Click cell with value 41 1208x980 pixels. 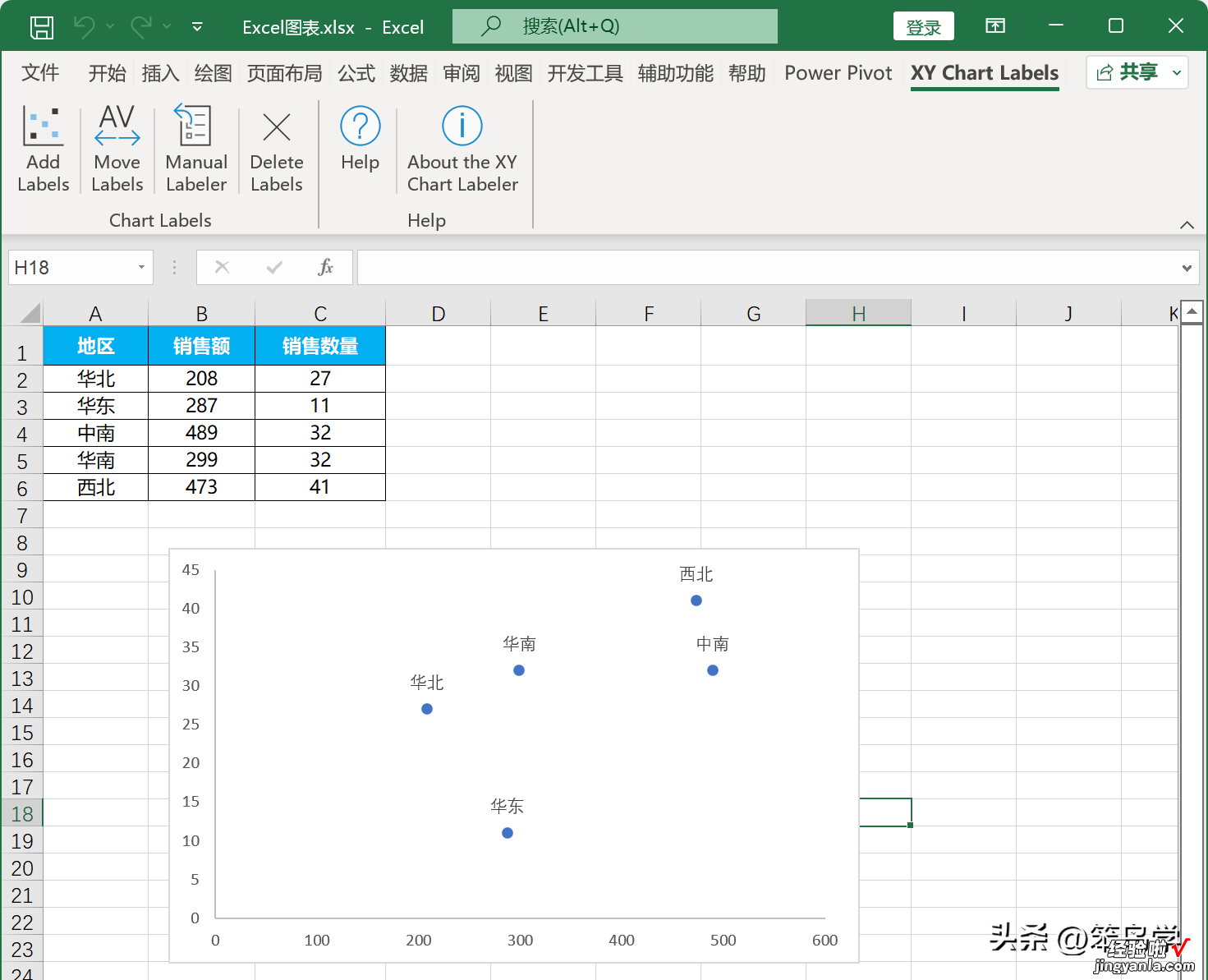click(x=320, y=487)
